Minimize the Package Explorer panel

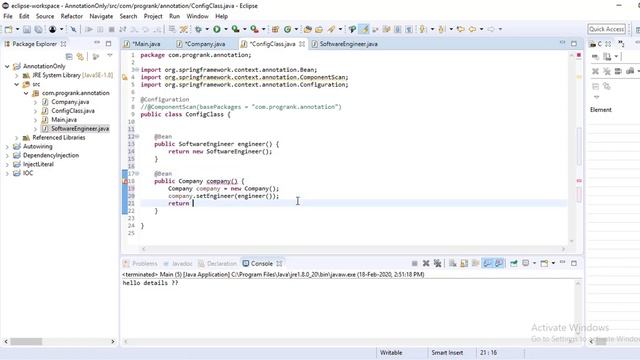pyautogui.click(x=97, y=43)
